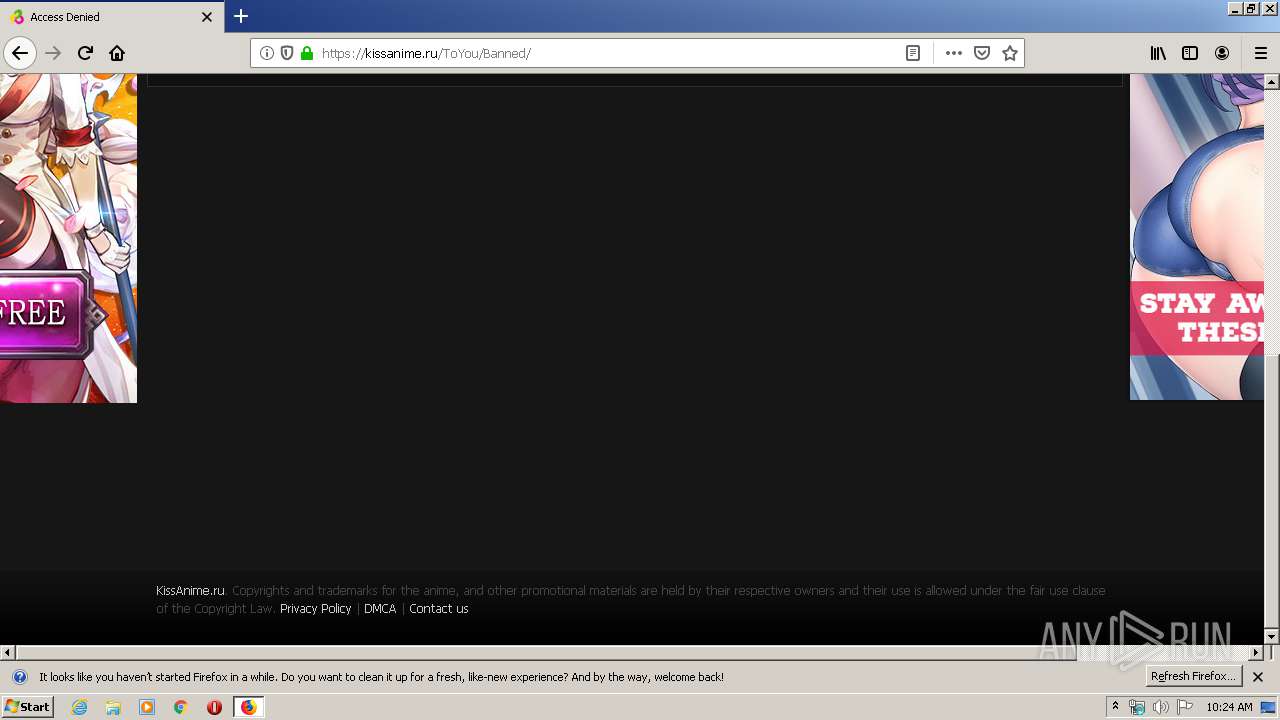Save page to Pocket

[x=982, y=53]
